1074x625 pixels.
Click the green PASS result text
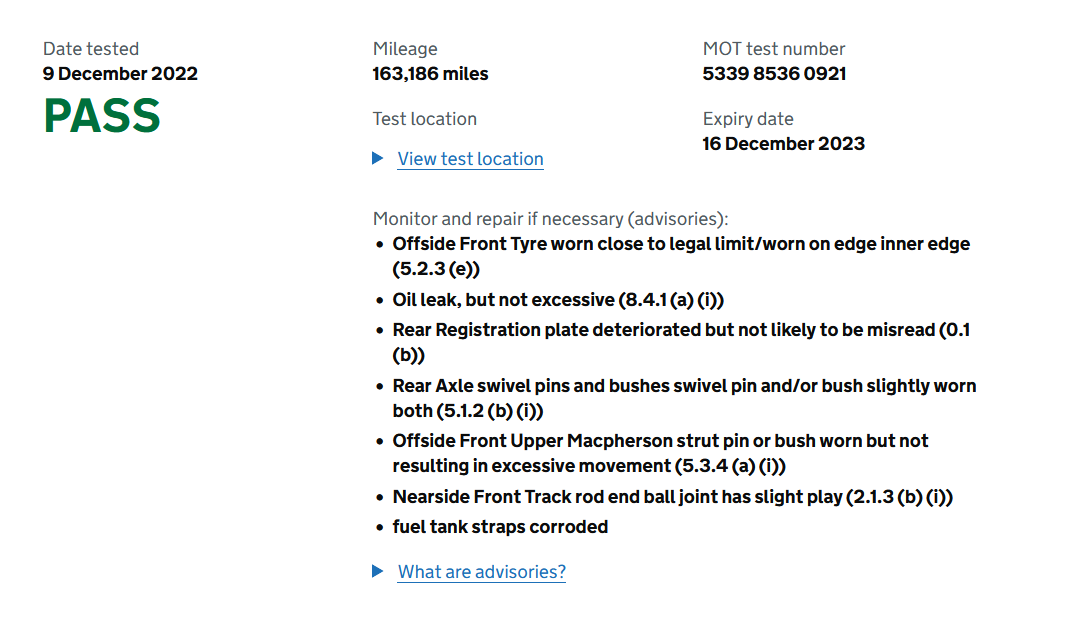102,115
